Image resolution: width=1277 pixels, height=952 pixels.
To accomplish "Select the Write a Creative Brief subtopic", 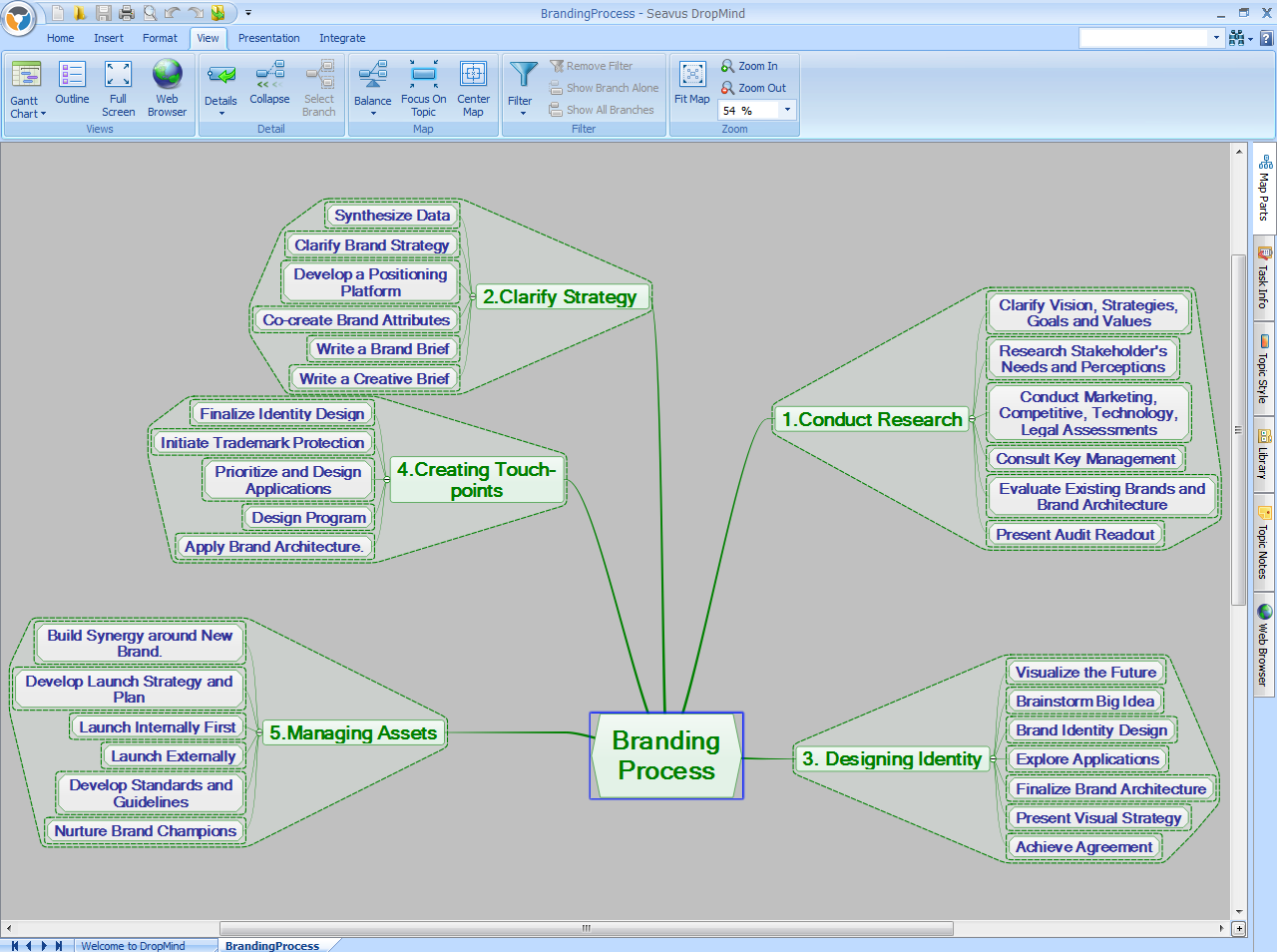I will 374,378.
